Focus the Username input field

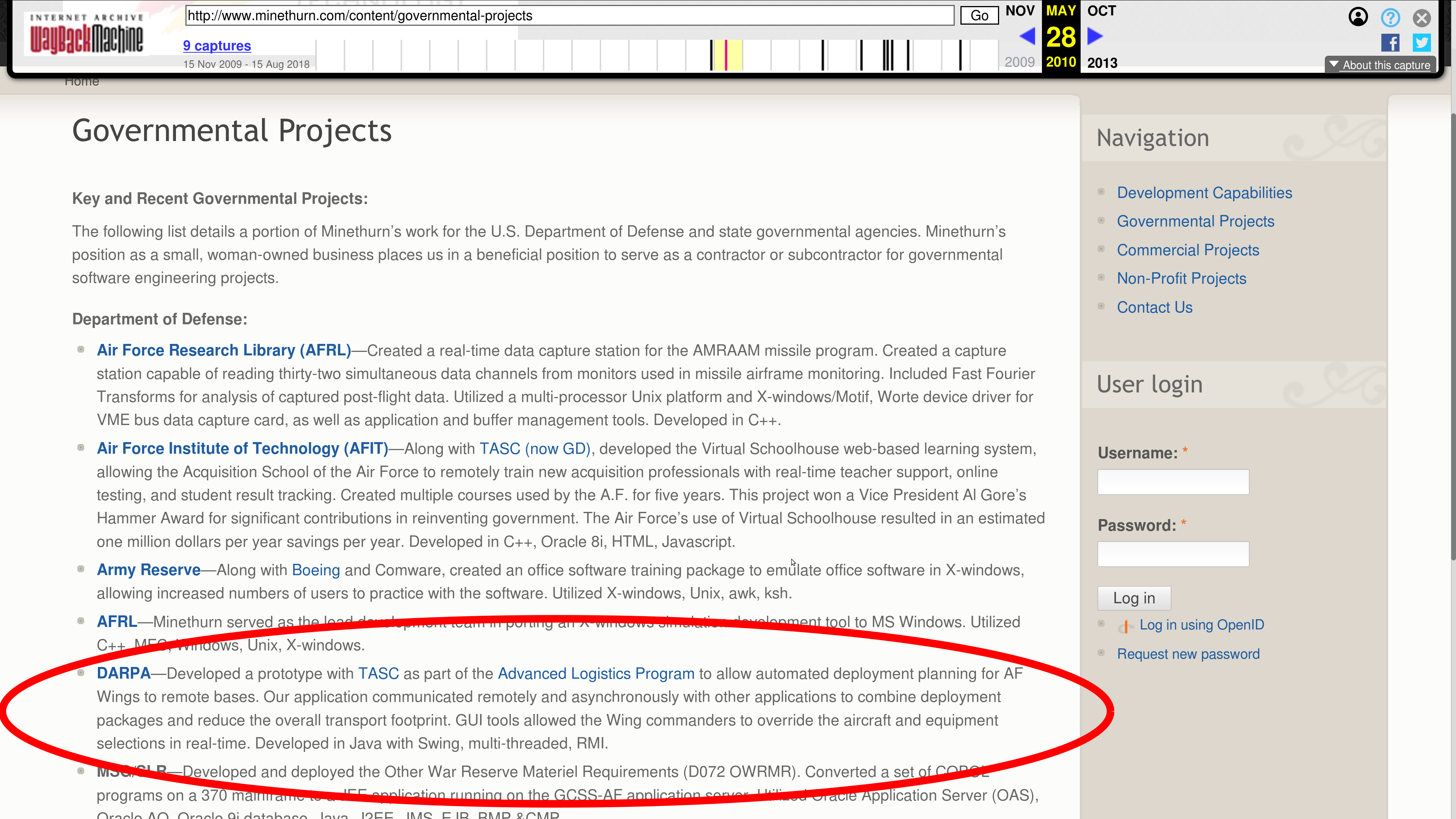[1173, 482]
